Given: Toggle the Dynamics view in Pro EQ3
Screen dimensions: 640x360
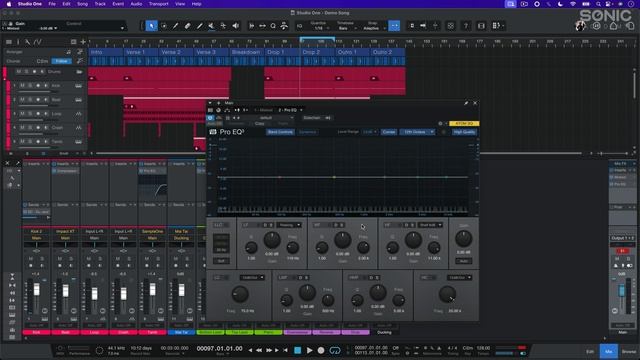Looking at the screenshot, I should click(307, 132).
